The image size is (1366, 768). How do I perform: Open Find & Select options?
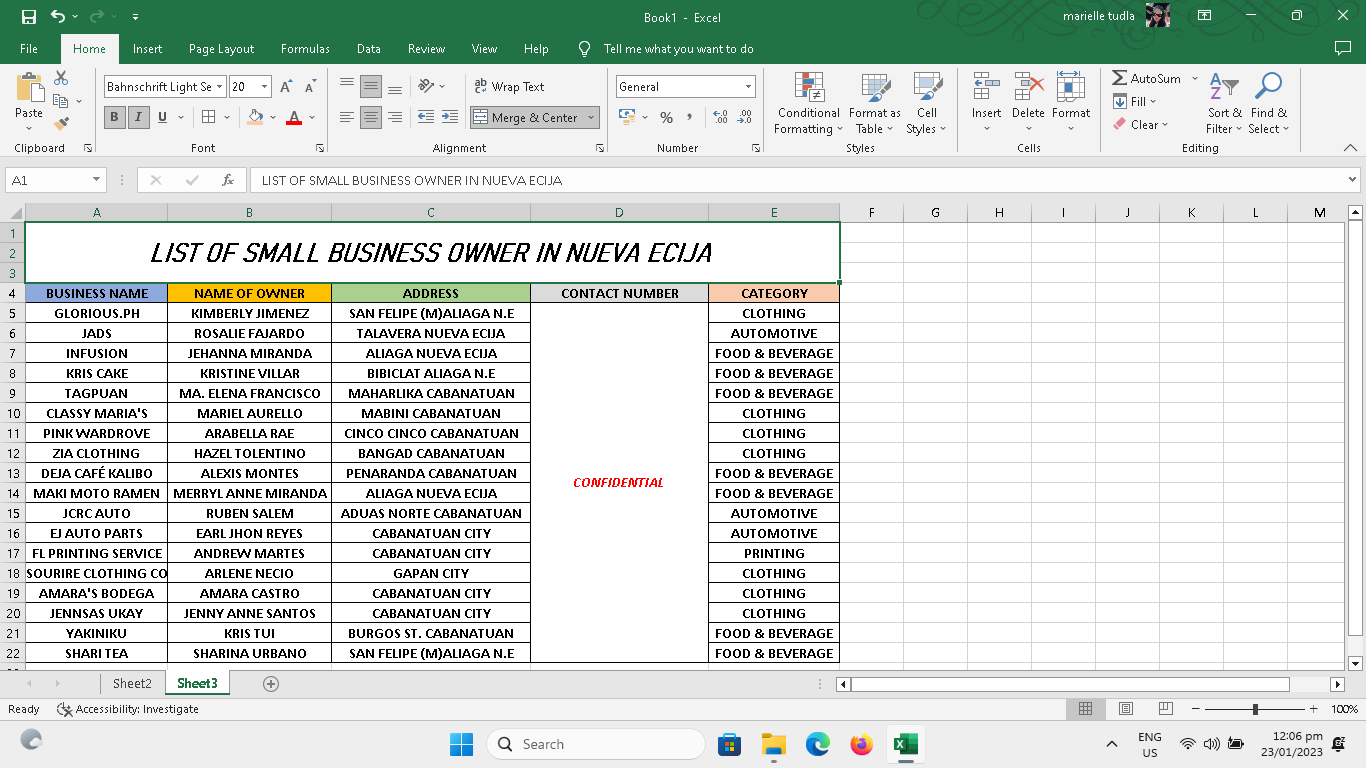(1269, 103)
